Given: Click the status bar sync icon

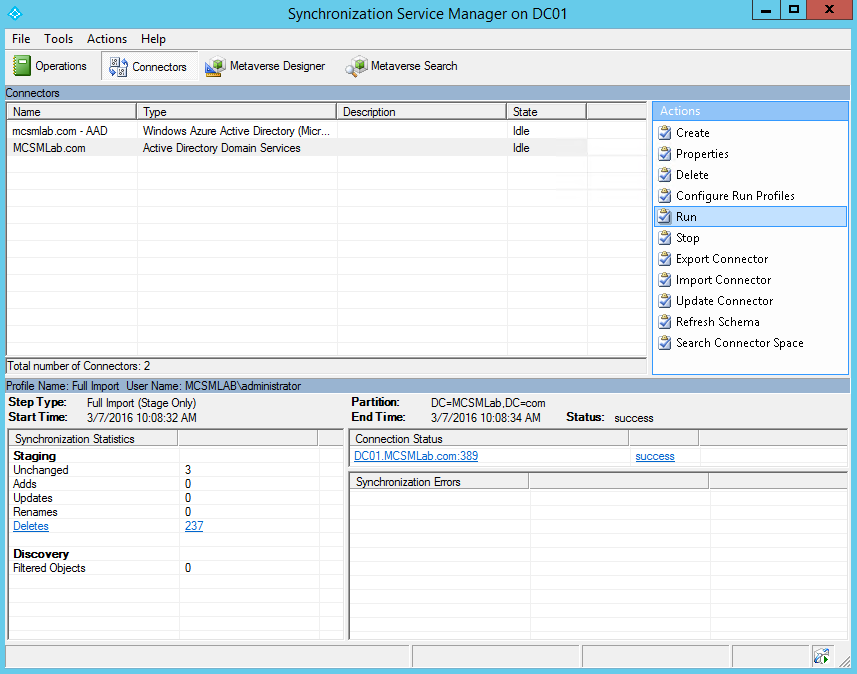Looking at the screenshot, I should pyautogui.click(x=821, y=656).
